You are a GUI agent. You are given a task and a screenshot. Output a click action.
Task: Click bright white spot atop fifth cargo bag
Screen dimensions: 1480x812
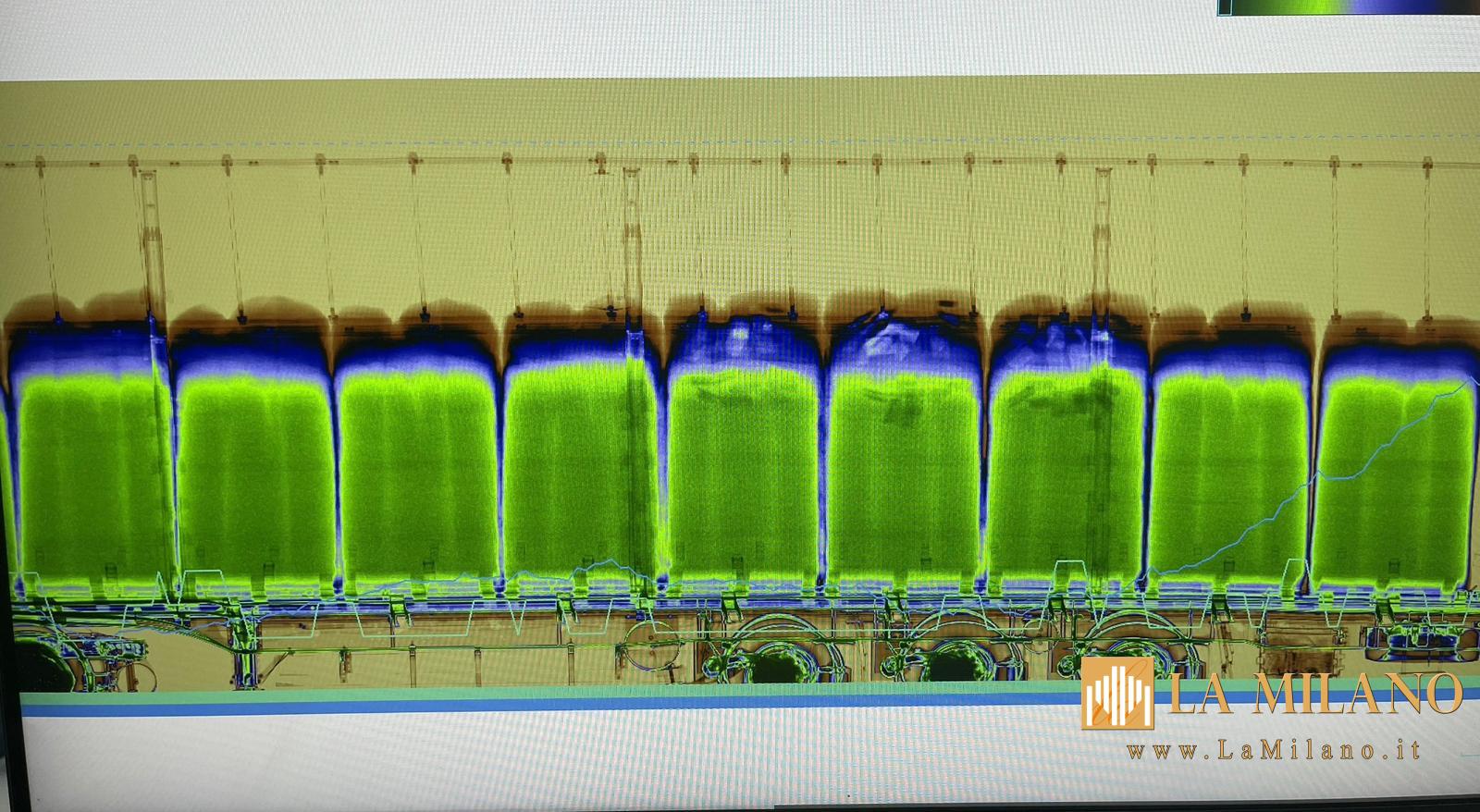740,330
